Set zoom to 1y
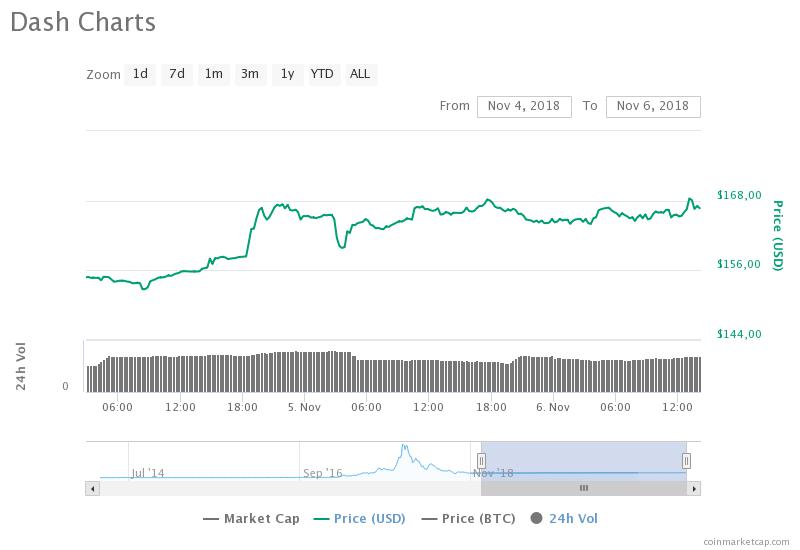 [x=287, y=74]
